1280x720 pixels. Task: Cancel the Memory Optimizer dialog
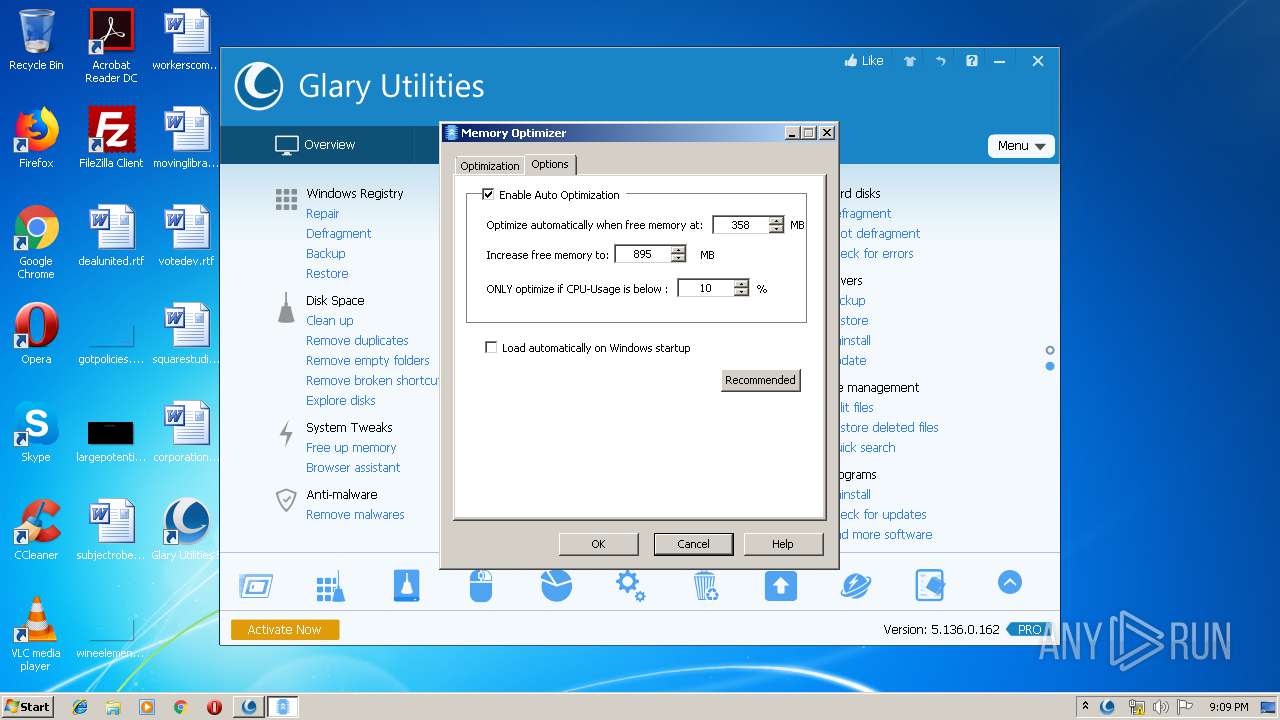(x=693, y=544)
